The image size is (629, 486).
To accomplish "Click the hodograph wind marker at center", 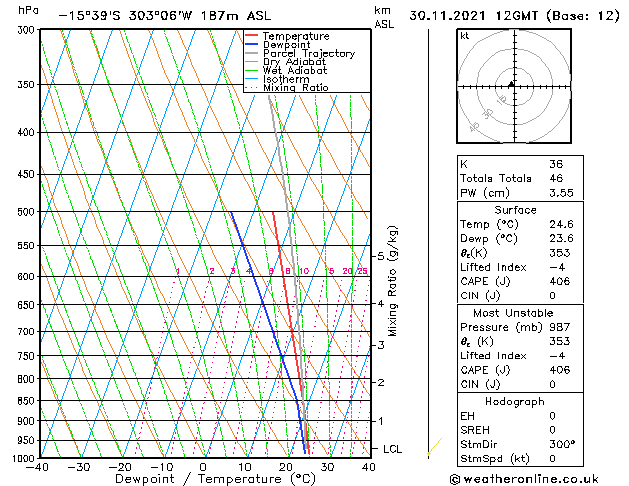I will coord(511,84).
